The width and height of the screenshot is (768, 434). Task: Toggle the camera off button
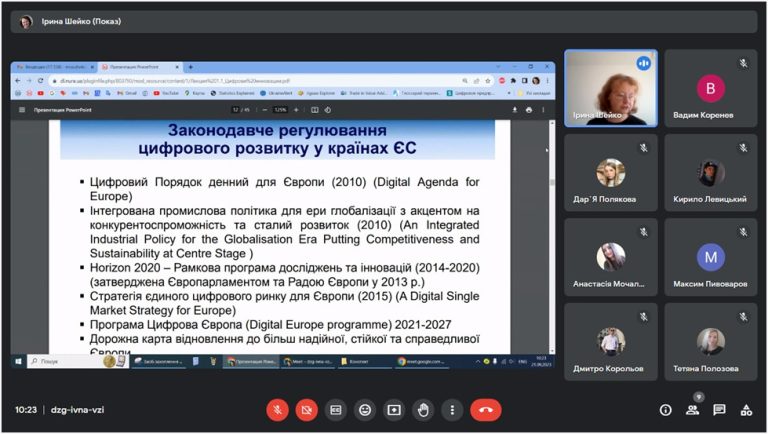tap(307, 410)
